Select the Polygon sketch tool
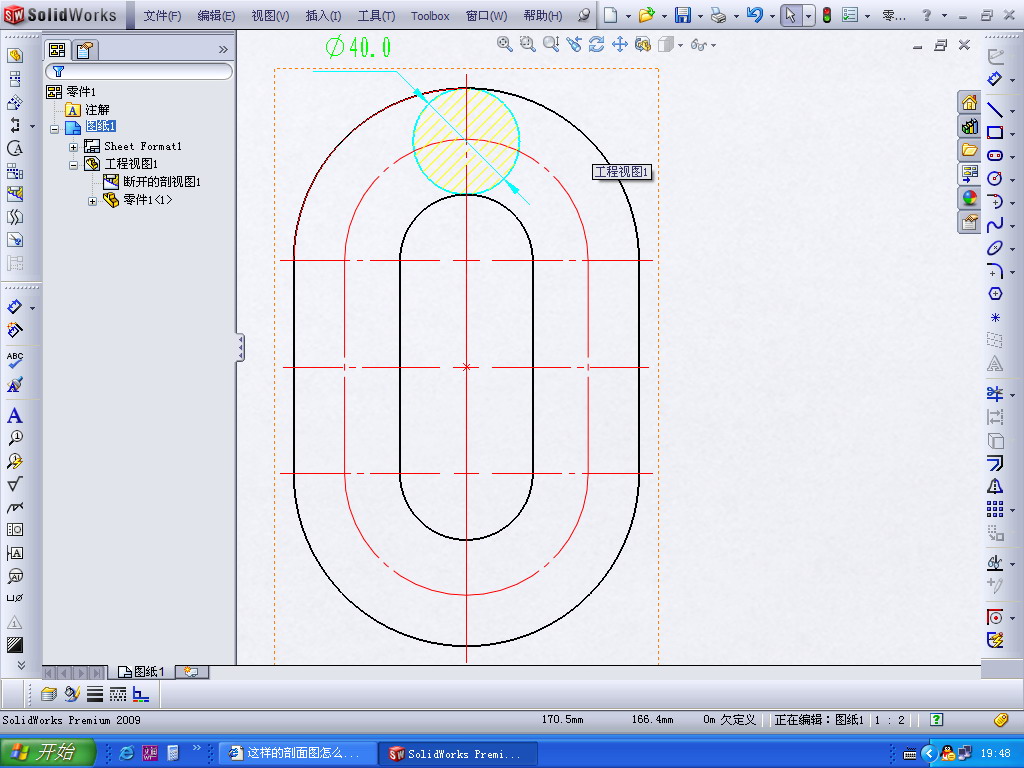 [995, 294]
